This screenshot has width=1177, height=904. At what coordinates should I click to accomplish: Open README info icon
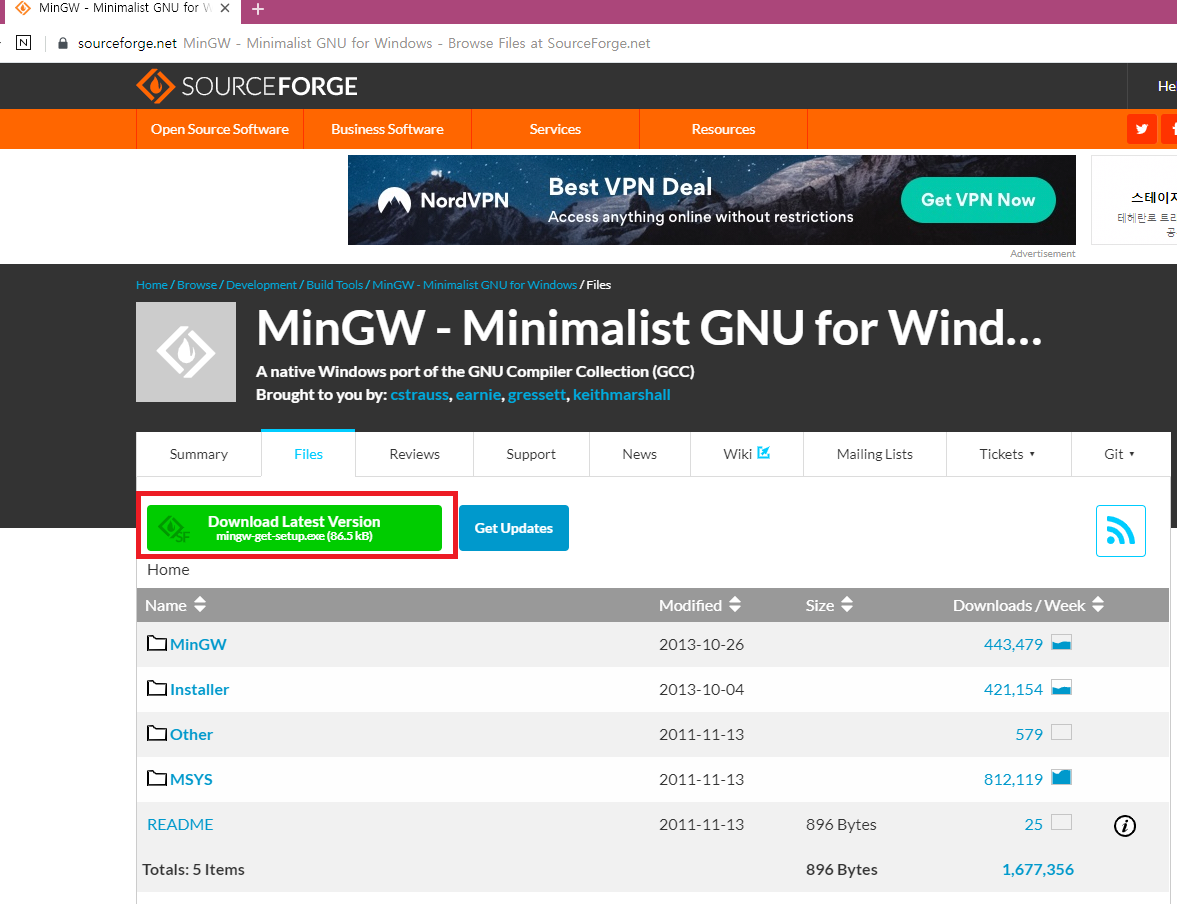coord(1124,826)
